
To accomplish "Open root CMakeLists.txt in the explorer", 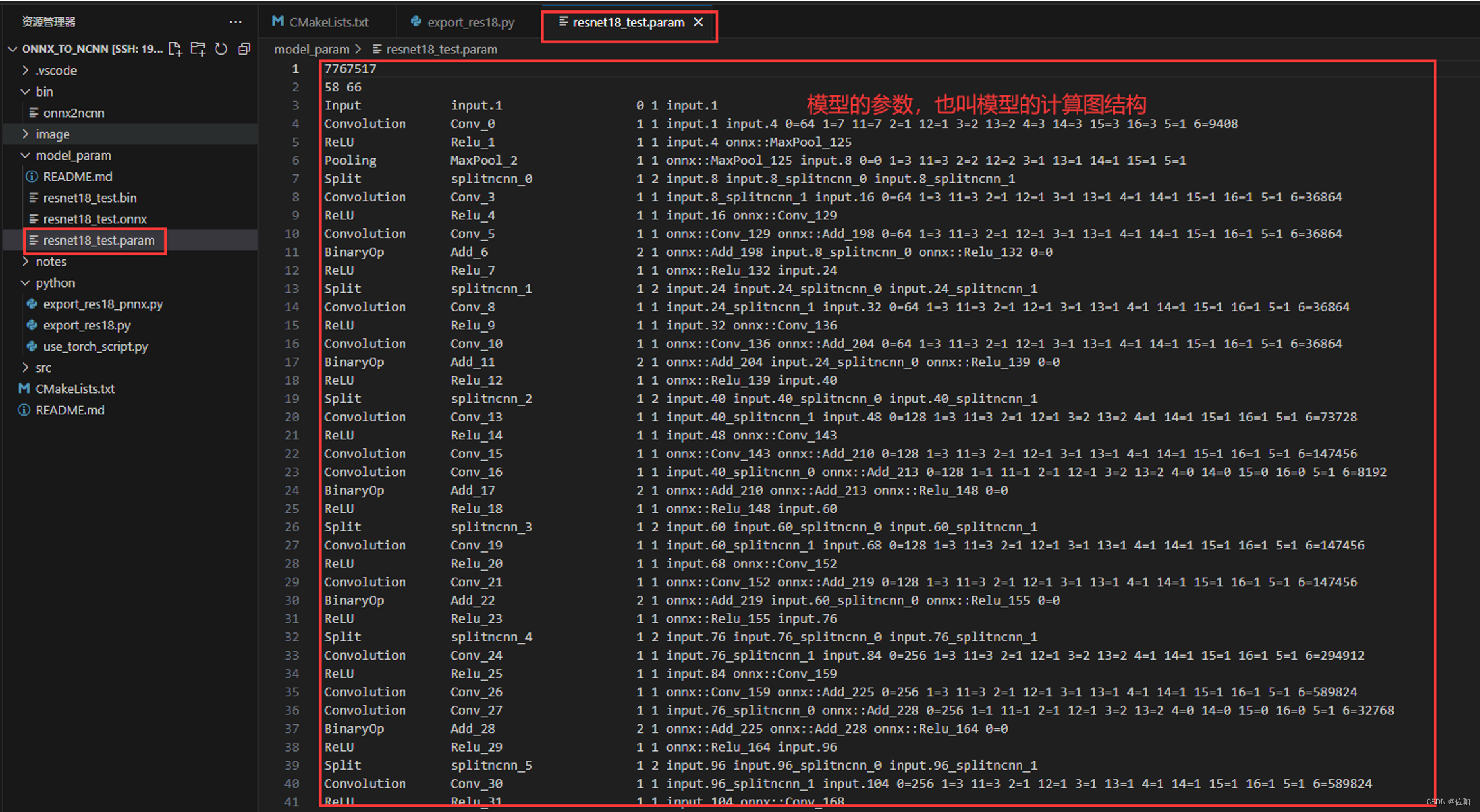I will coord(75,389).
